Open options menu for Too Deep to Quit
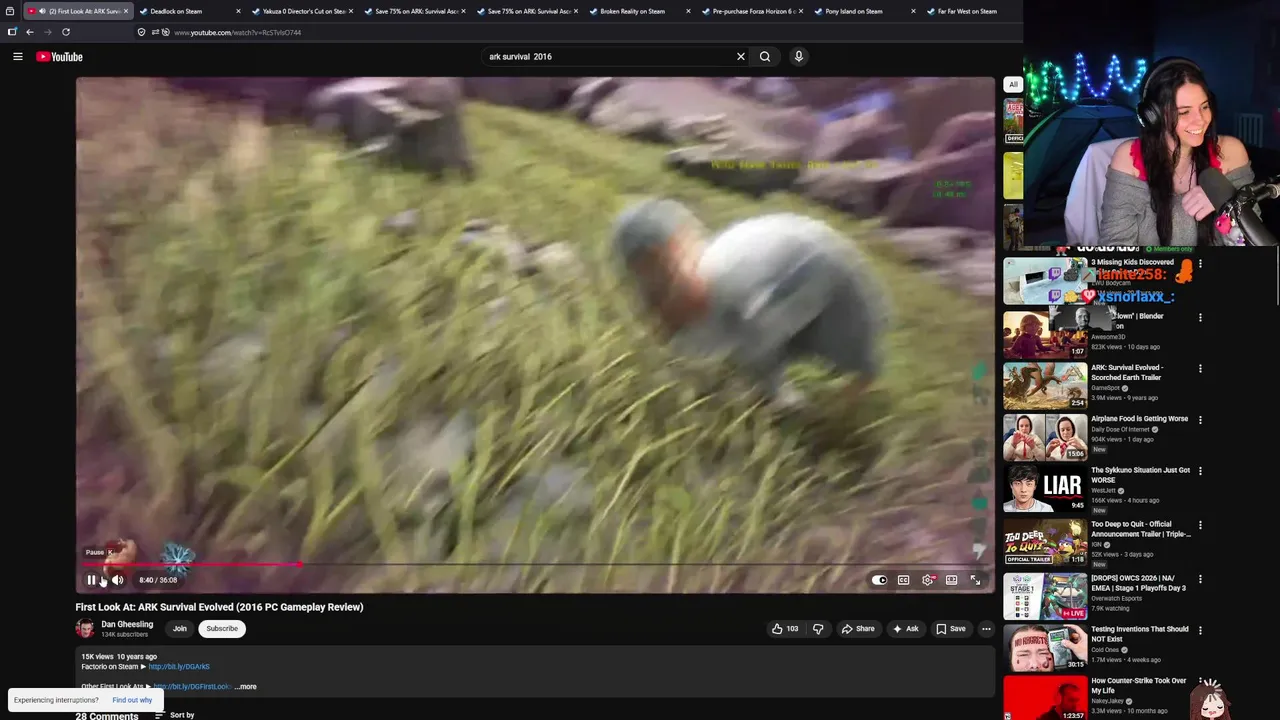Viewport: 1280px width, 720px height. (x=1200, y=525)
